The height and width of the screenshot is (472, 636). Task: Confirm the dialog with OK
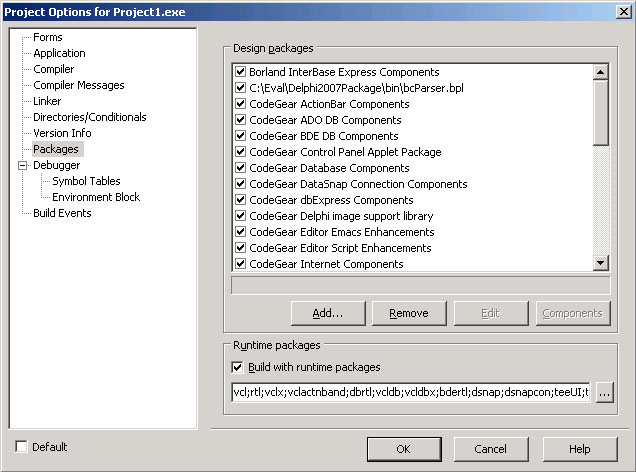403,449
